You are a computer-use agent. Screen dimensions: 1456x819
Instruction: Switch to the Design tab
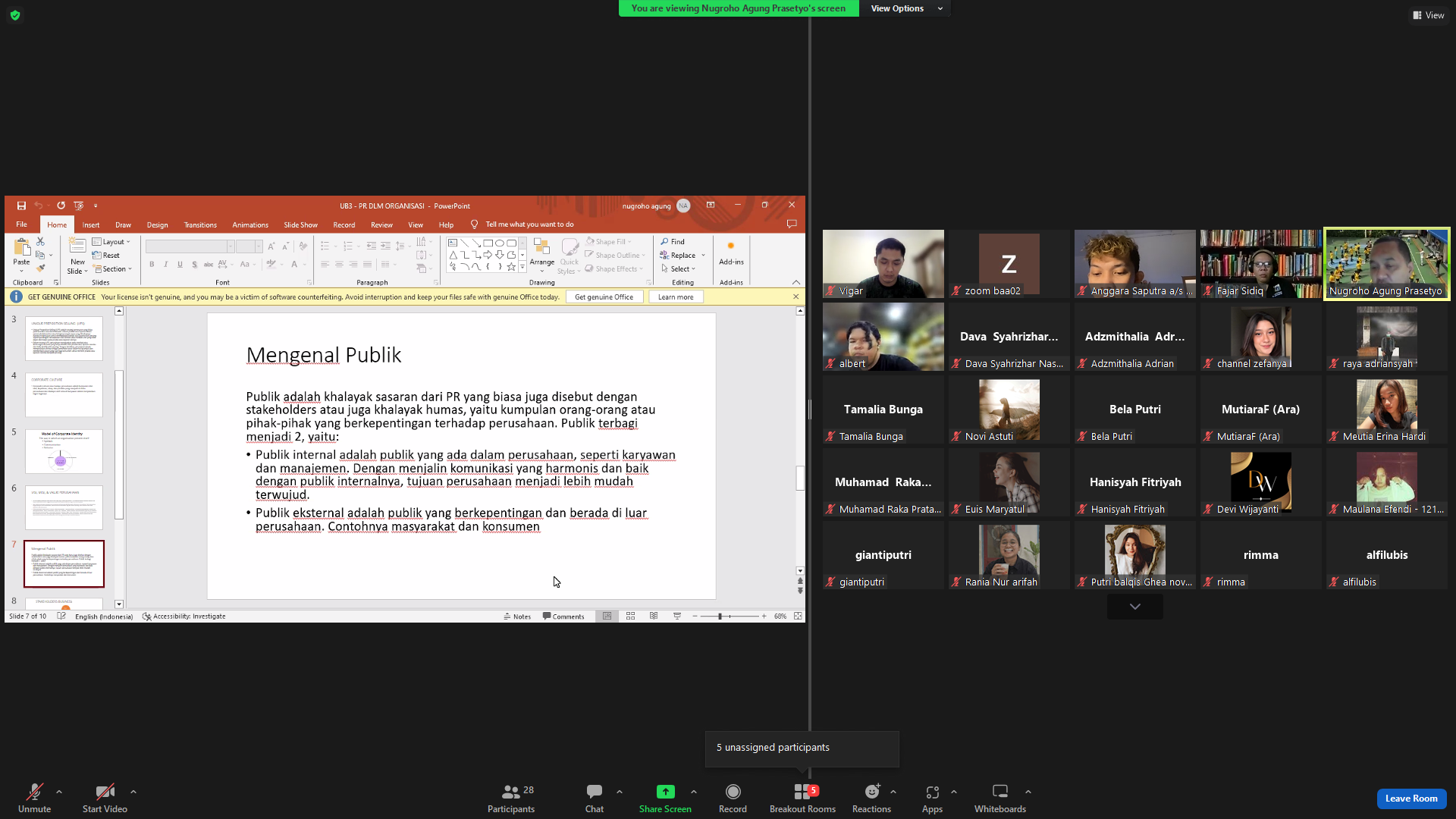157,224
